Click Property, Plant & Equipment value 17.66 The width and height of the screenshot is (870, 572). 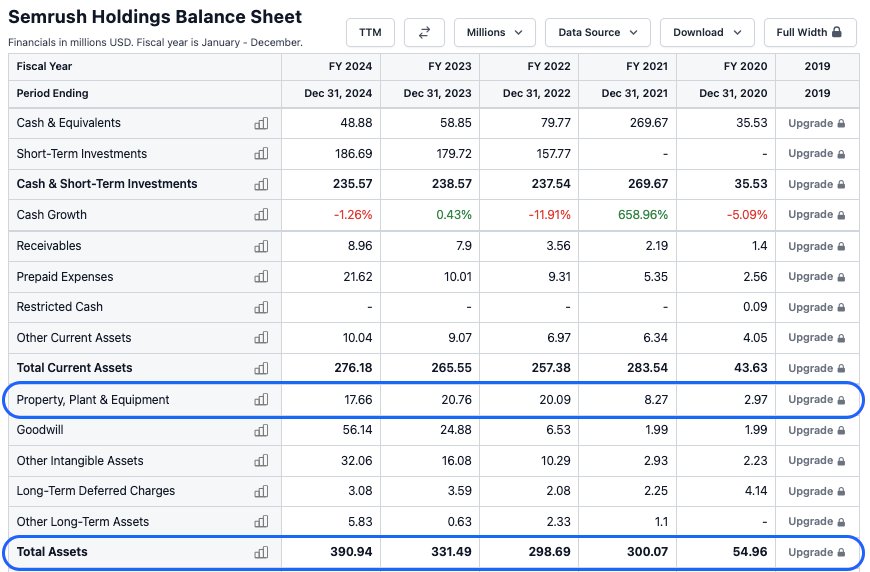click(358, 399)
